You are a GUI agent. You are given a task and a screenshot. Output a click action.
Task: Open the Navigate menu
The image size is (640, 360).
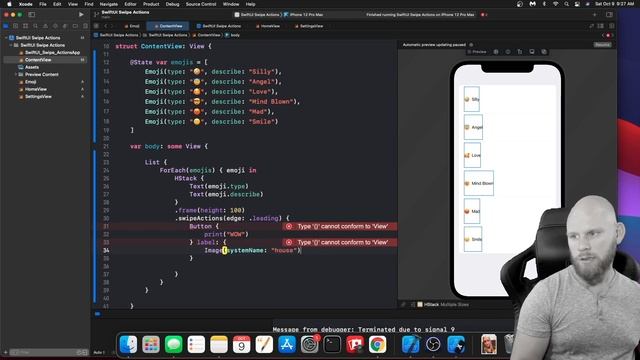tap(109, 4)
